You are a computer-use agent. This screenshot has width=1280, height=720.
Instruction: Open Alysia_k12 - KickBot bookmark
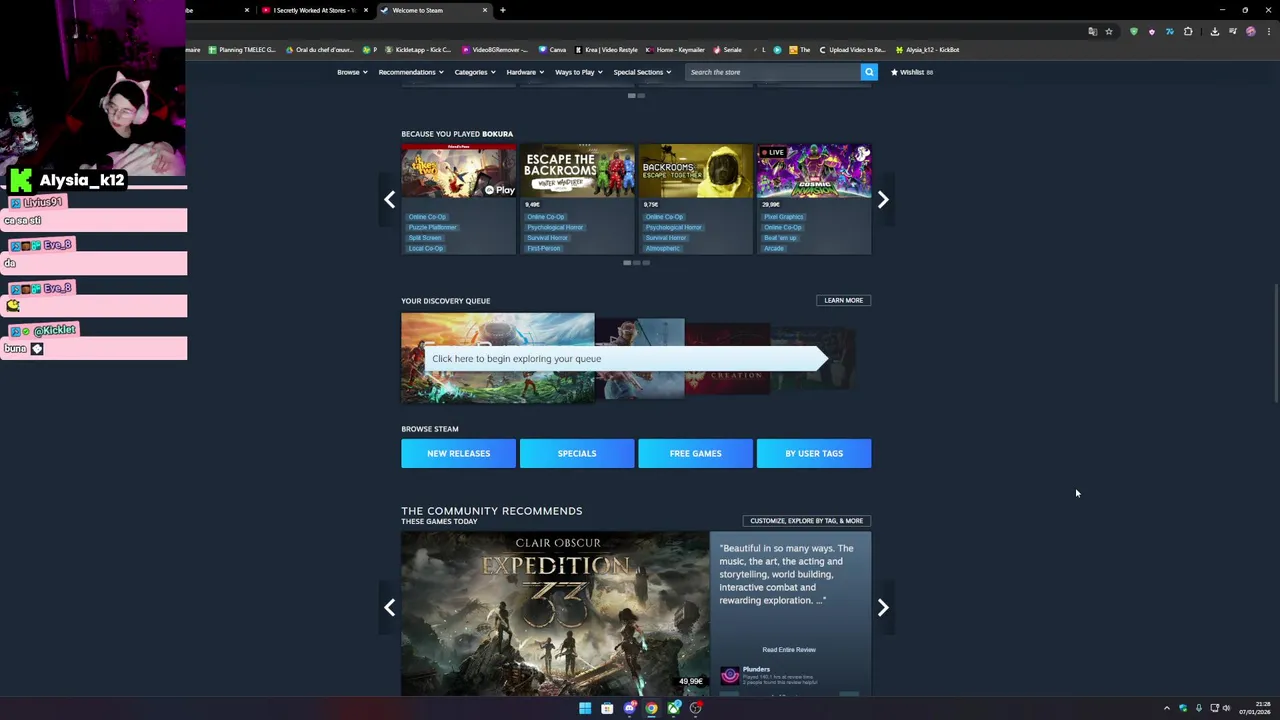tap(928, 49)
